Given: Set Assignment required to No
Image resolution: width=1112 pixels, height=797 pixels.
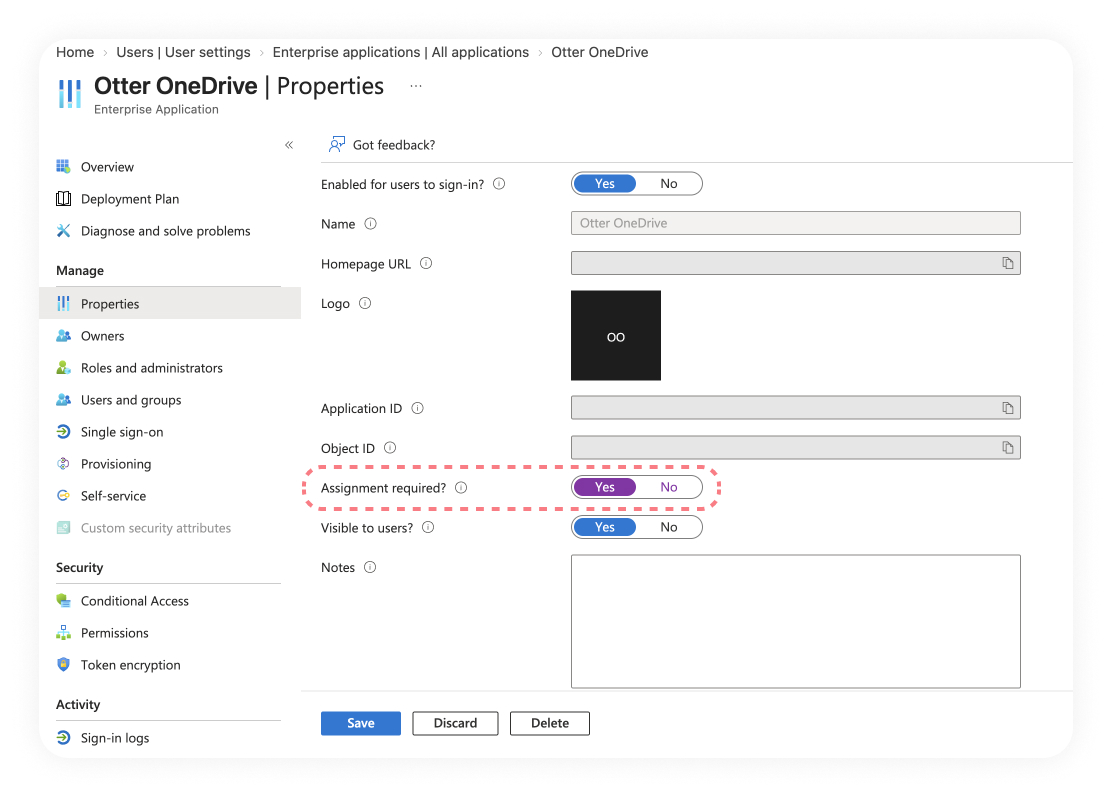Looking at the screenshot, I should pos(669,487).
